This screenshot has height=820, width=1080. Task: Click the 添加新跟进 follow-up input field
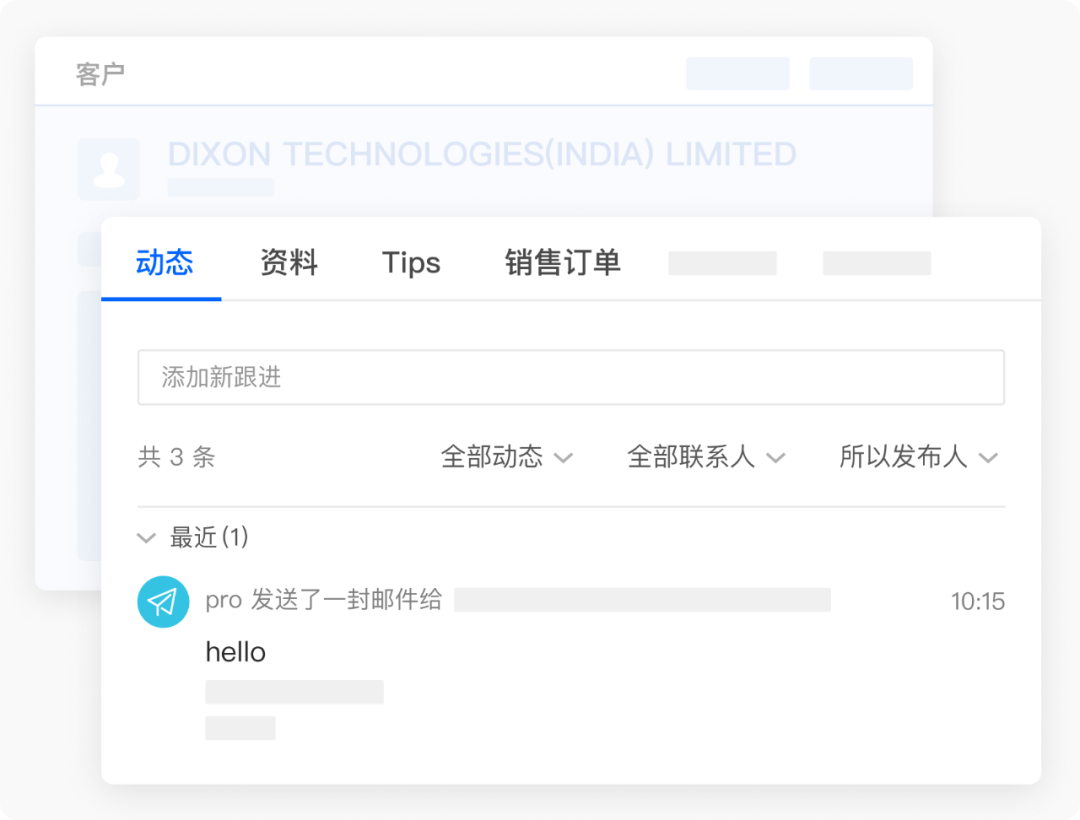572,377
